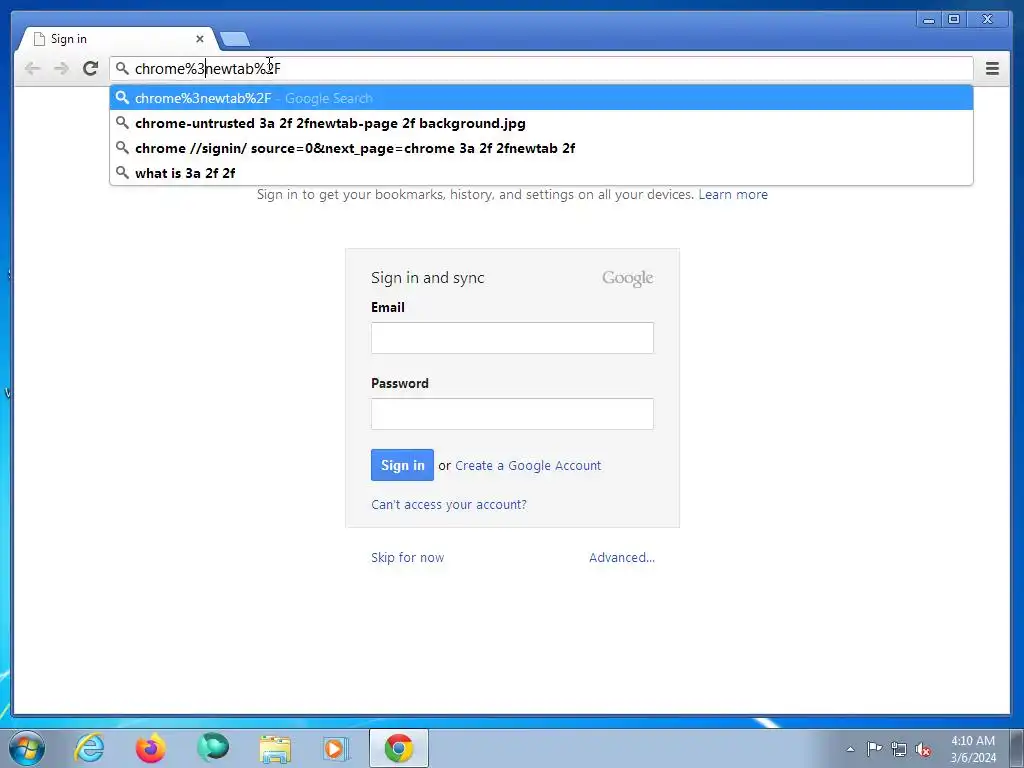1024x768 pixels.
Task: Choose the chrome //signin/ source=0 suggestion
Action: [x=541, y=148]
